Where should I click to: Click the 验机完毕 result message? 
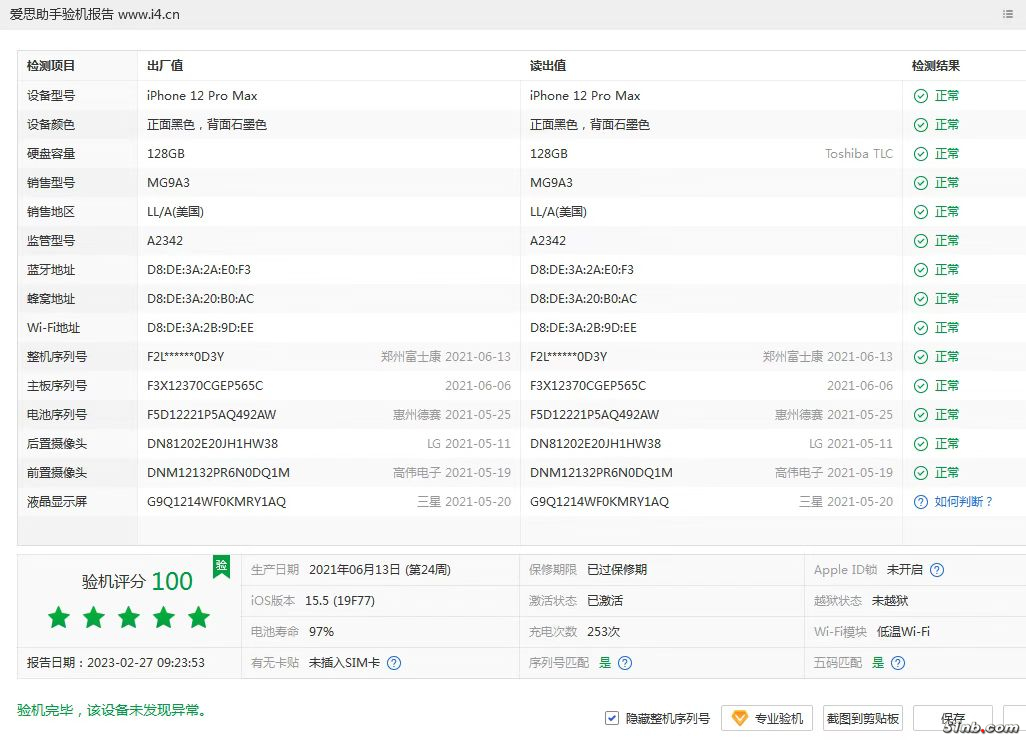coord(111,711)
